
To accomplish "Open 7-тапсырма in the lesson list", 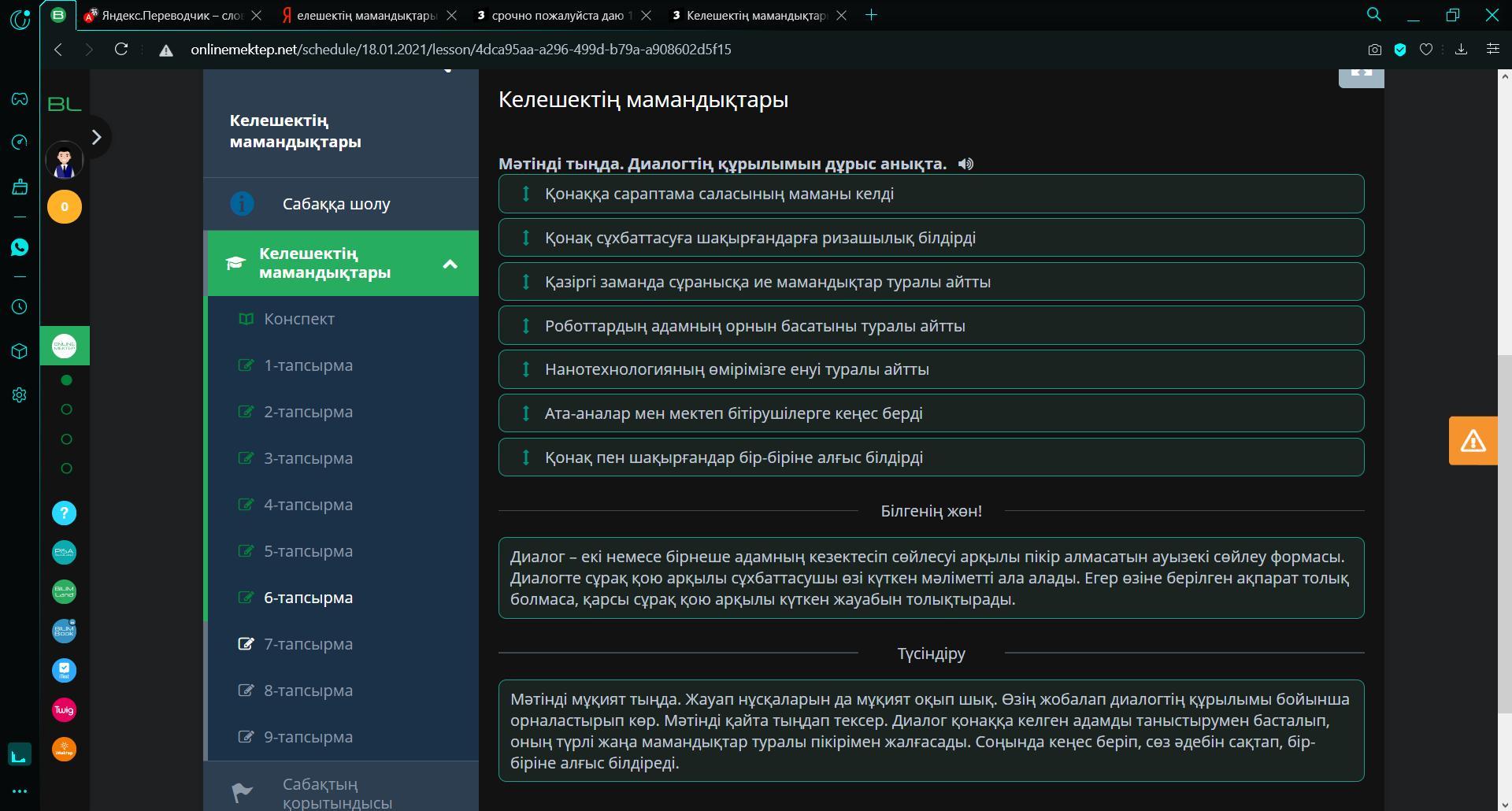I will (x=308, y=644).
